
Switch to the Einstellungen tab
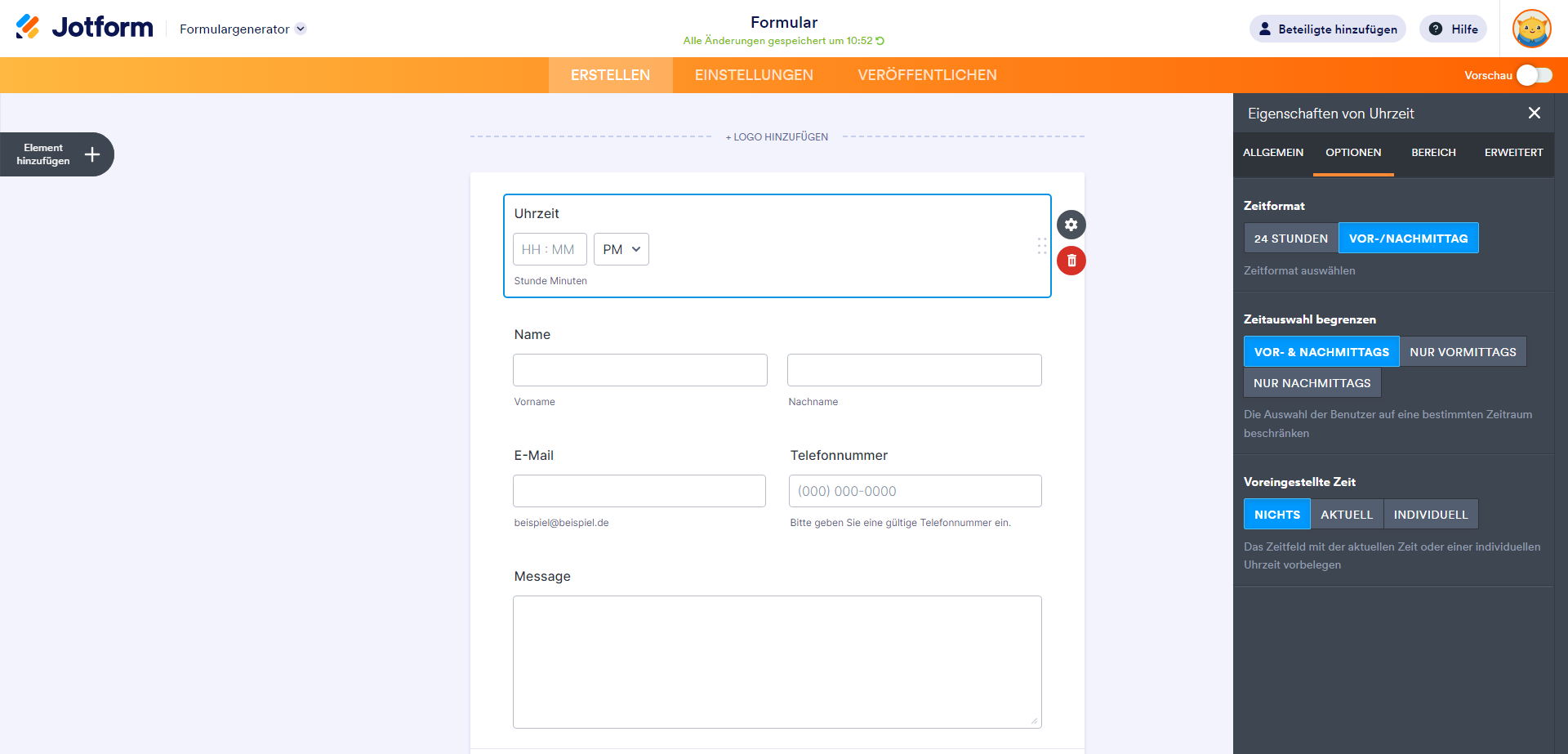(754, 75)
